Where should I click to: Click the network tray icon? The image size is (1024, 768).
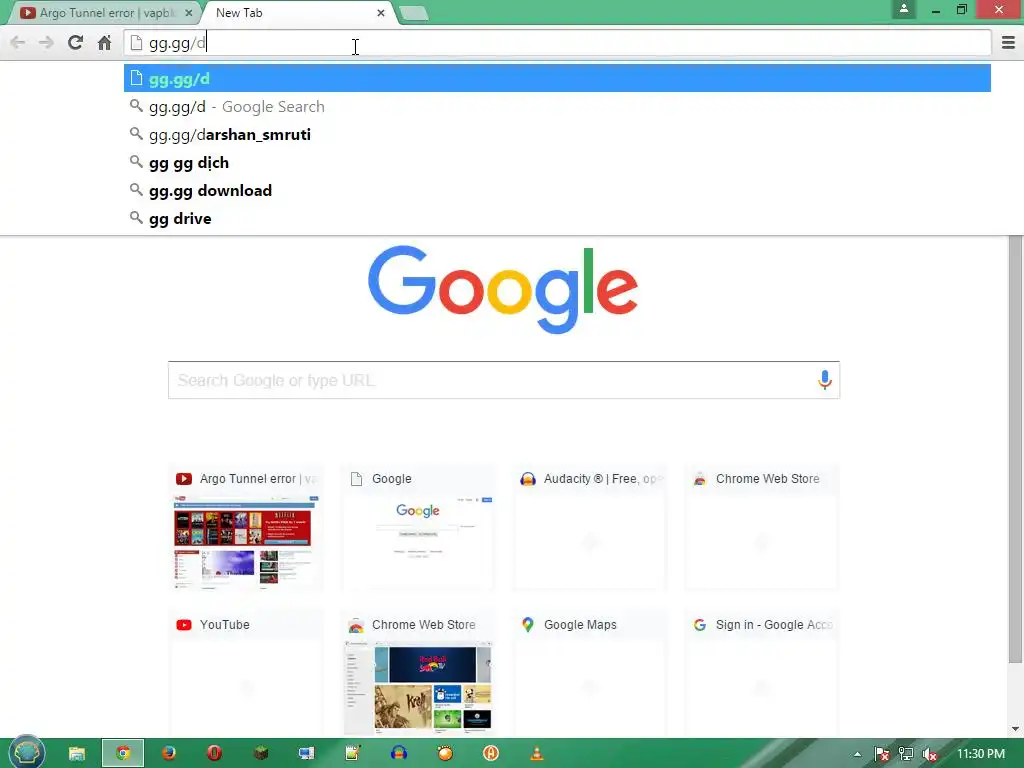point(906,754)
